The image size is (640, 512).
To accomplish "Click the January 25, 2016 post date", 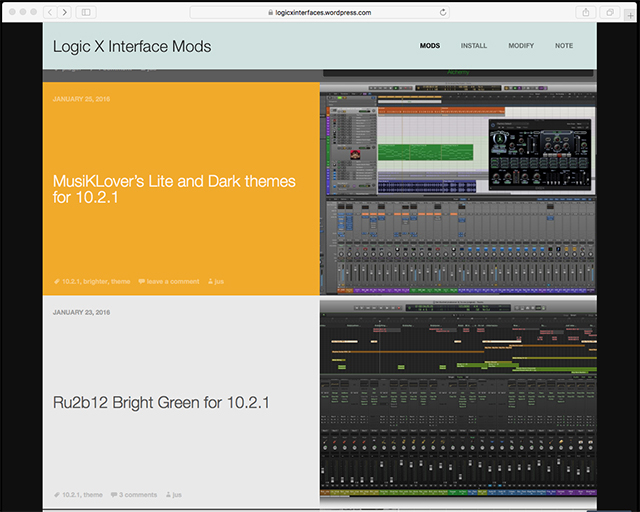I will click(81, 99).
